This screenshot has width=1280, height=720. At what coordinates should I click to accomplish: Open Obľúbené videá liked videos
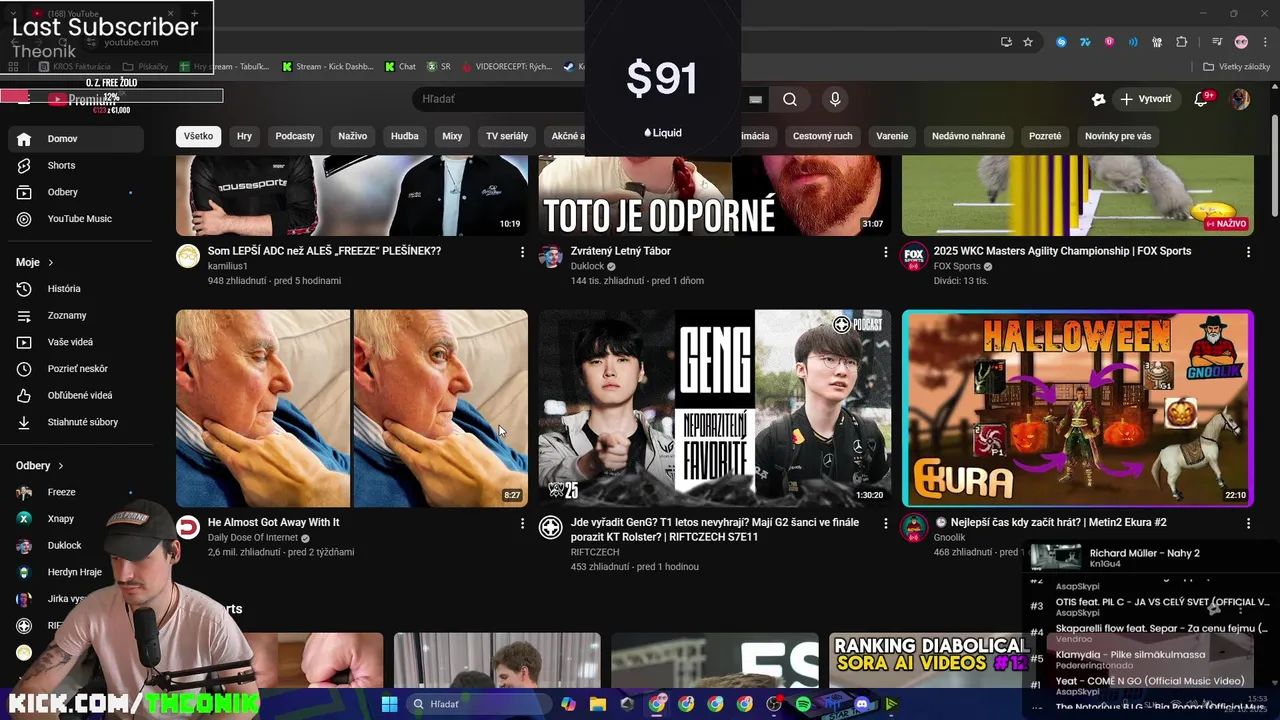click(76, 396)
